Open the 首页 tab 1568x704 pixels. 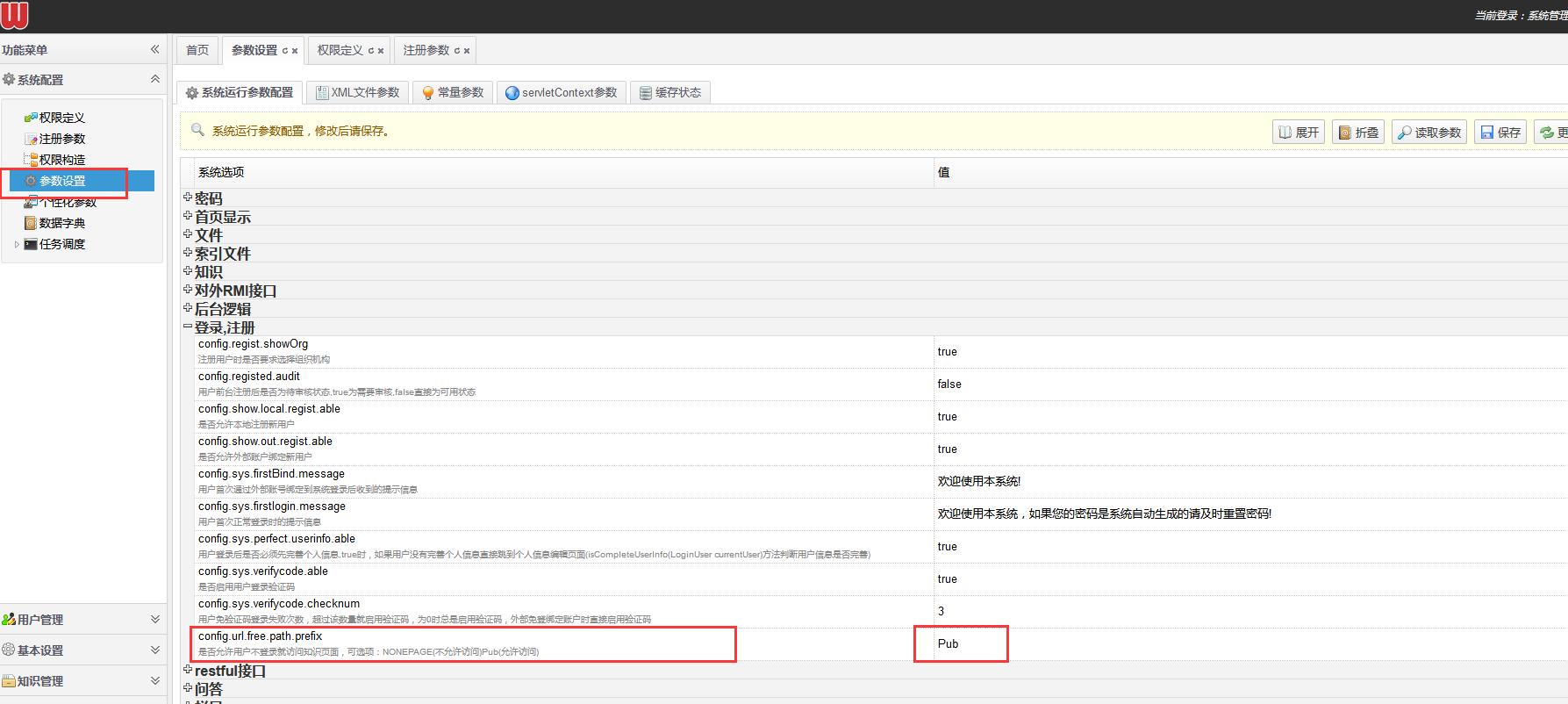[197, 50]
